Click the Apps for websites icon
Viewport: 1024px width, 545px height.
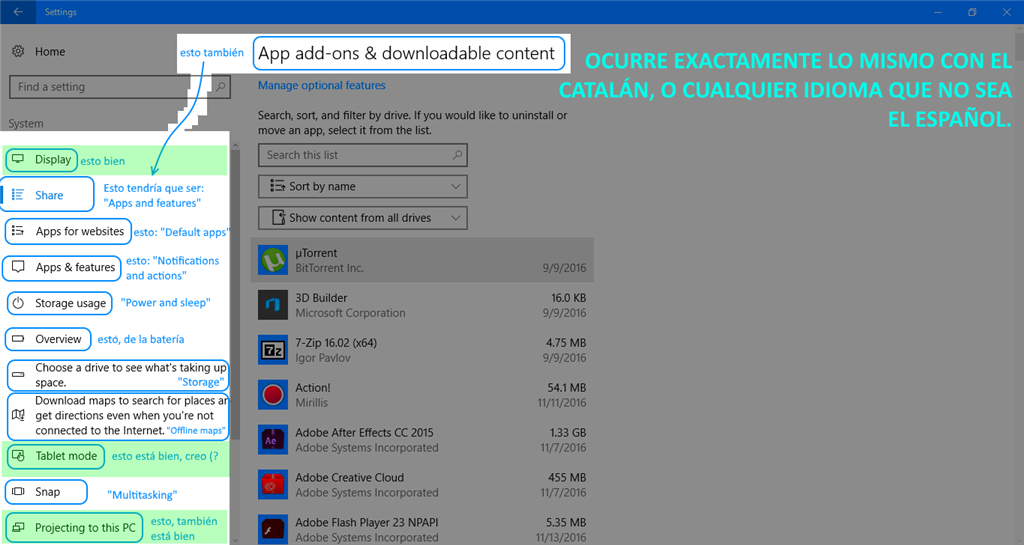point(18,231)
